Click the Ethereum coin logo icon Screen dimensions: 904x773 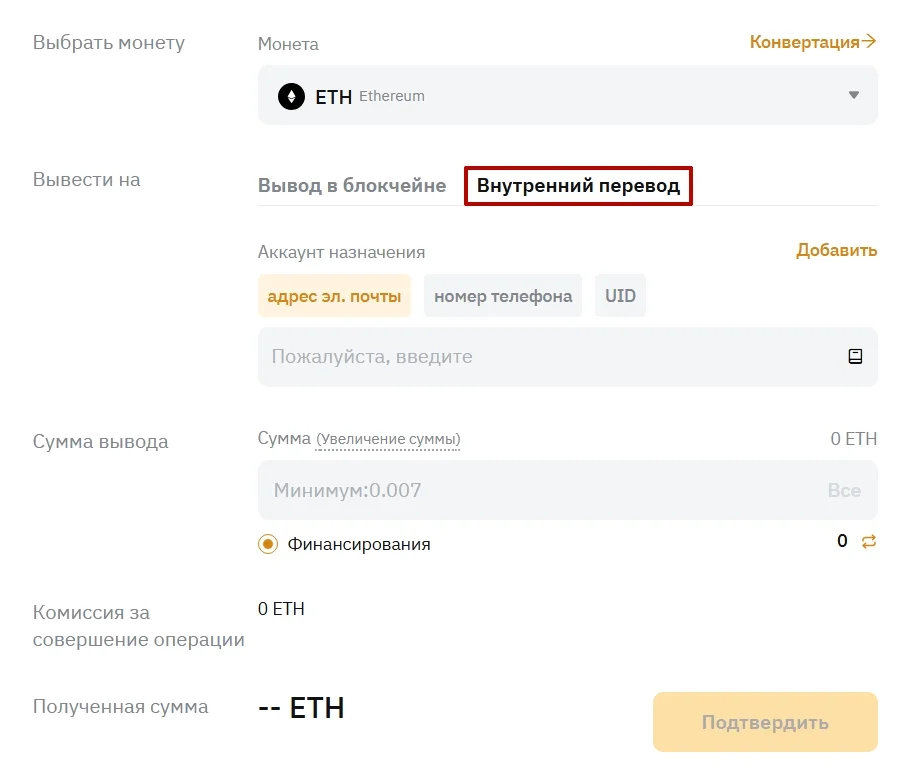[x=291, y=97]
